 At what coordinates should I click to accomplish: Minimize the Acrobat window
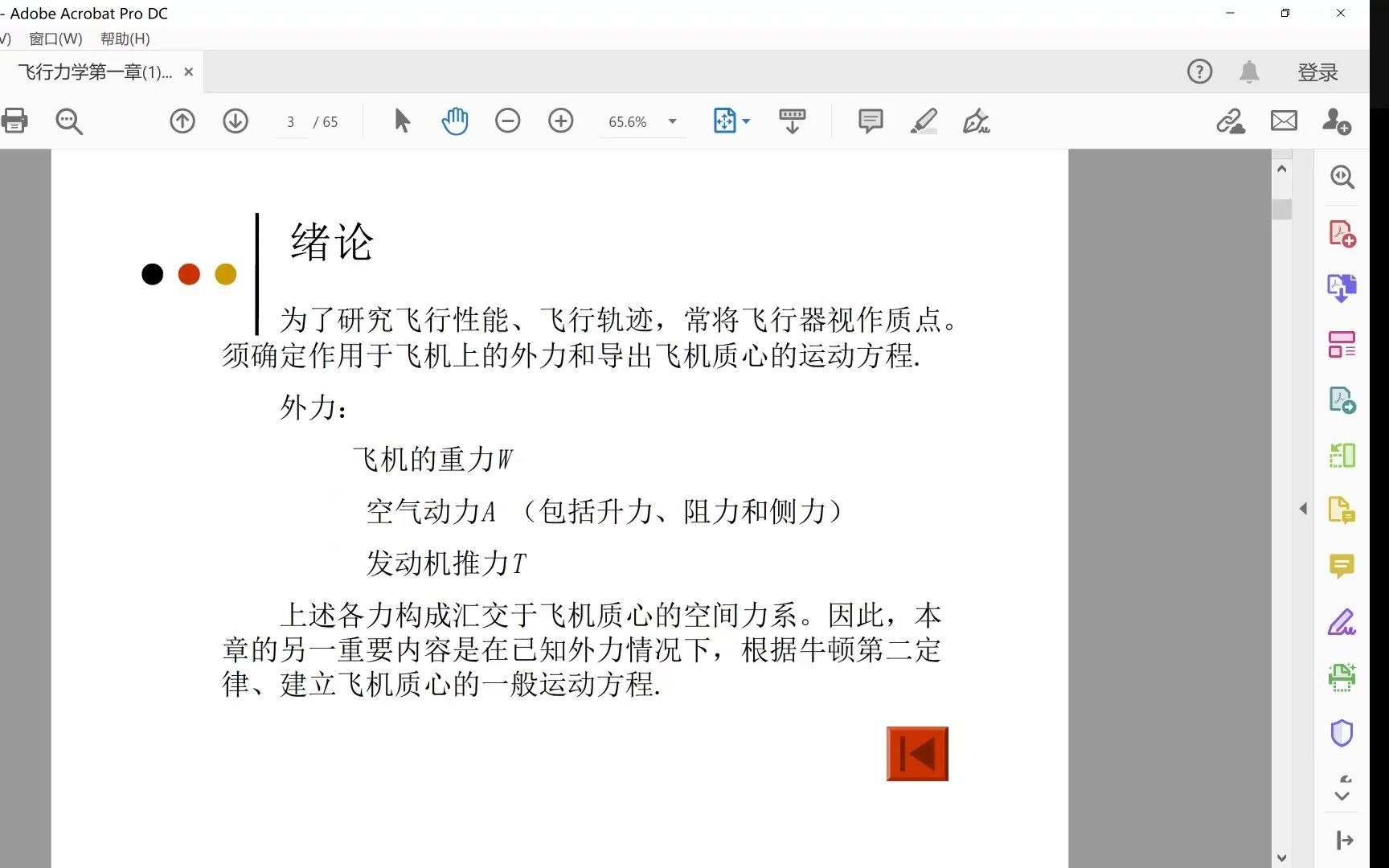[1230, 13]
